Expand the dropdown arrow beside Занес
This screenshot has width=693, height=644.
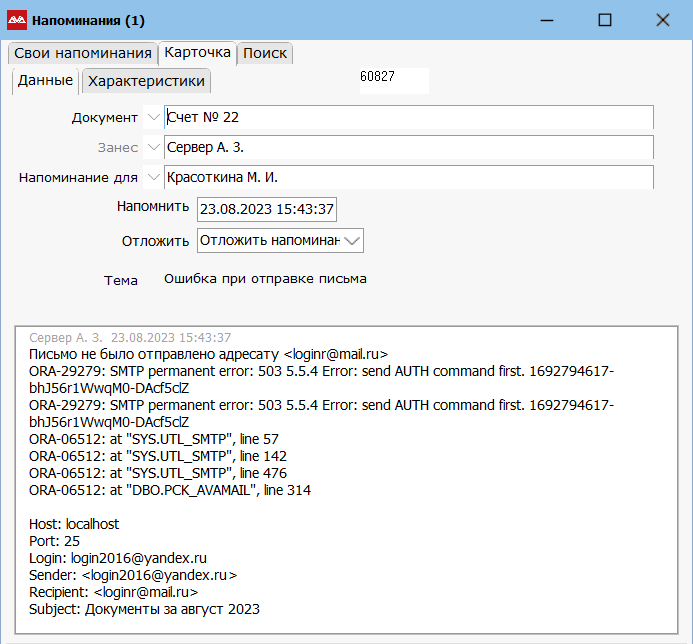click(152, 148)
